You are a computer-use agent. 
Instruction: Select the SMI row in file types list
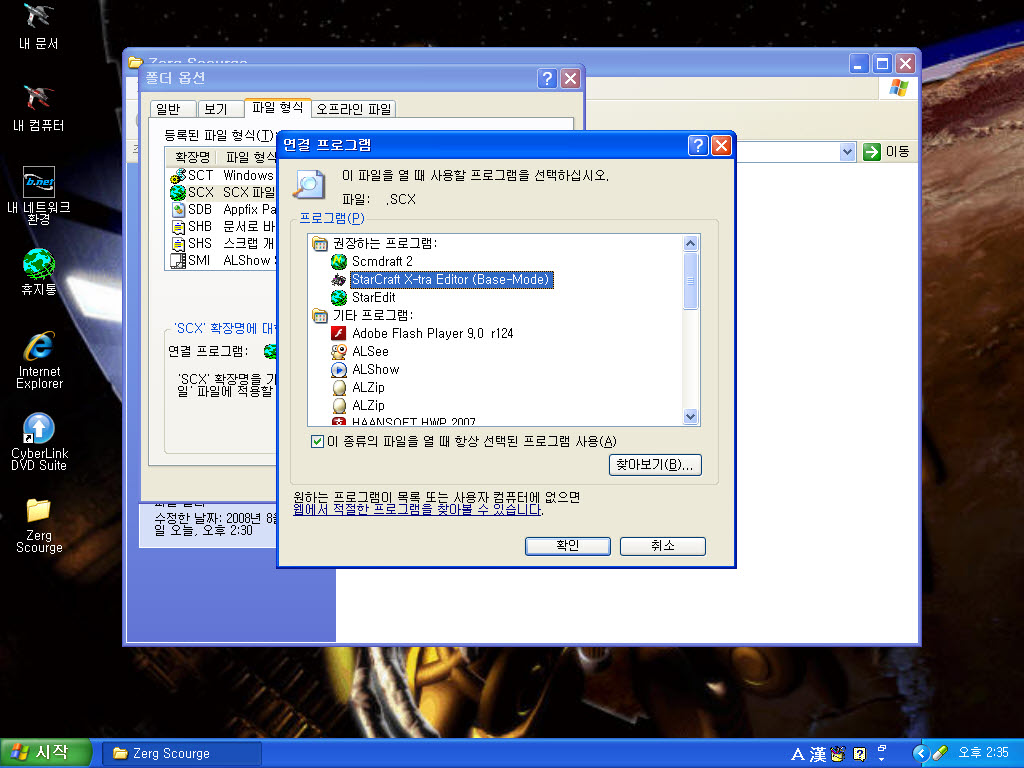tap(222, 261)
